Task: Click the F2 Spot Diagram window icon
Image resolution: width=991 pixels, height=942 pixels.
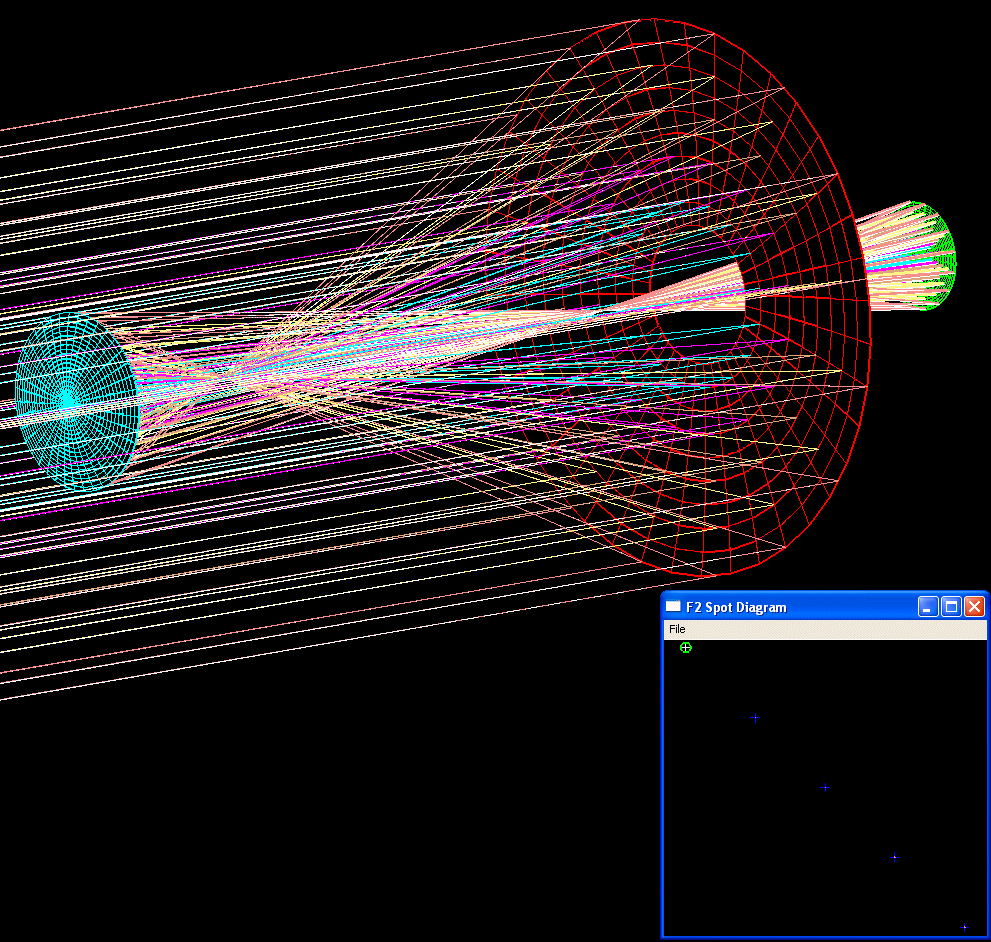Action: (x=674, y=606)
